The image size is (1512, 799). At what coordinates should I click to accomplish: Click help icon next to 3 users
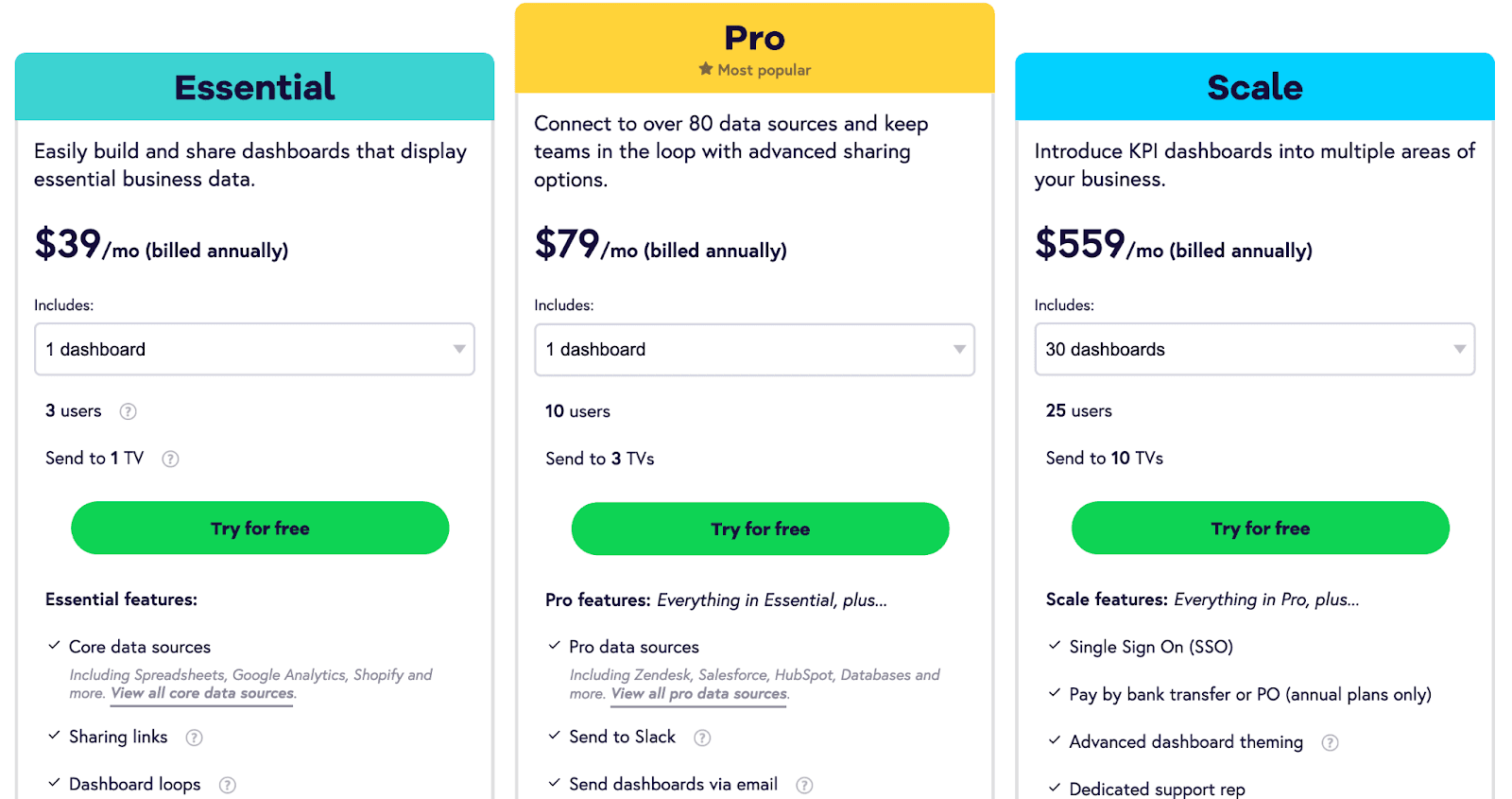pyautogui.click(x=128, y=411)
